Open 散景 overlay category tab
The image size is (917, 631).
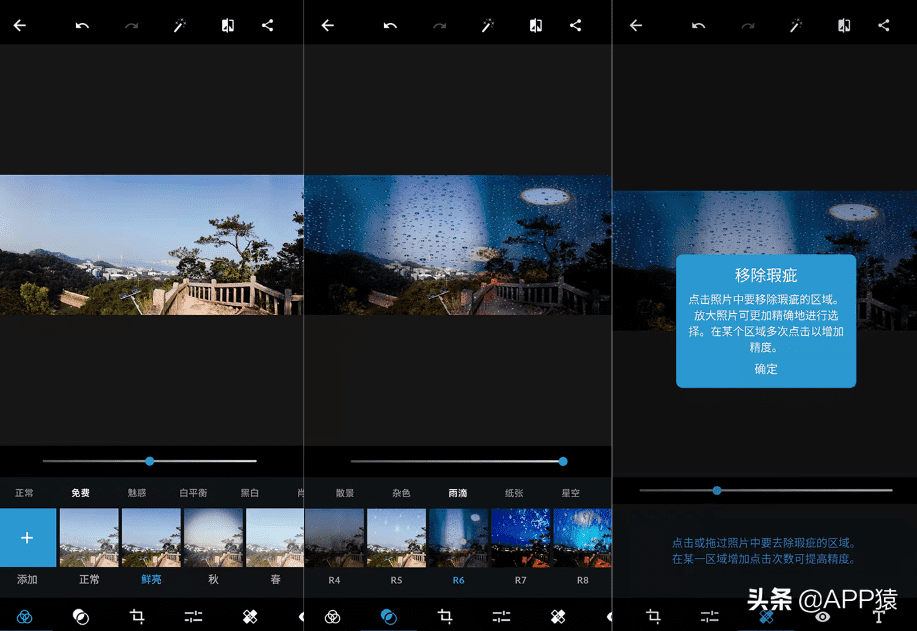[345, 493]
